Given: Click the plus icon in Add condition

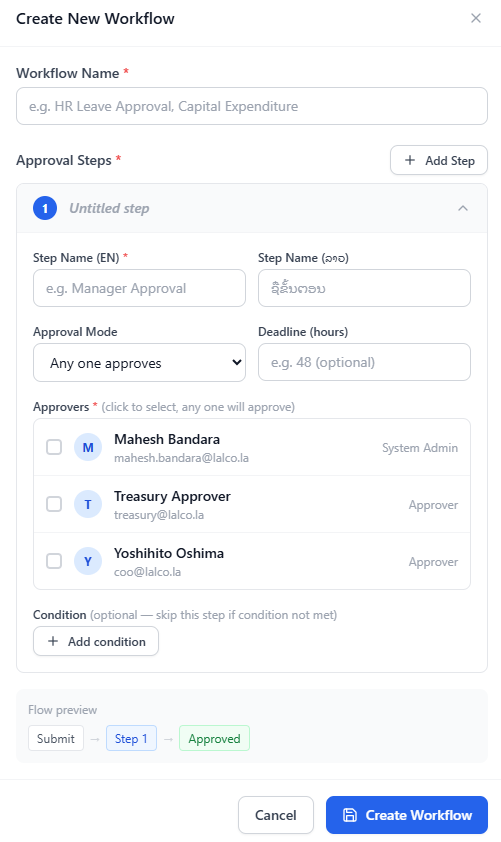Looking at the screenshot, I should (x=53, y=641).
